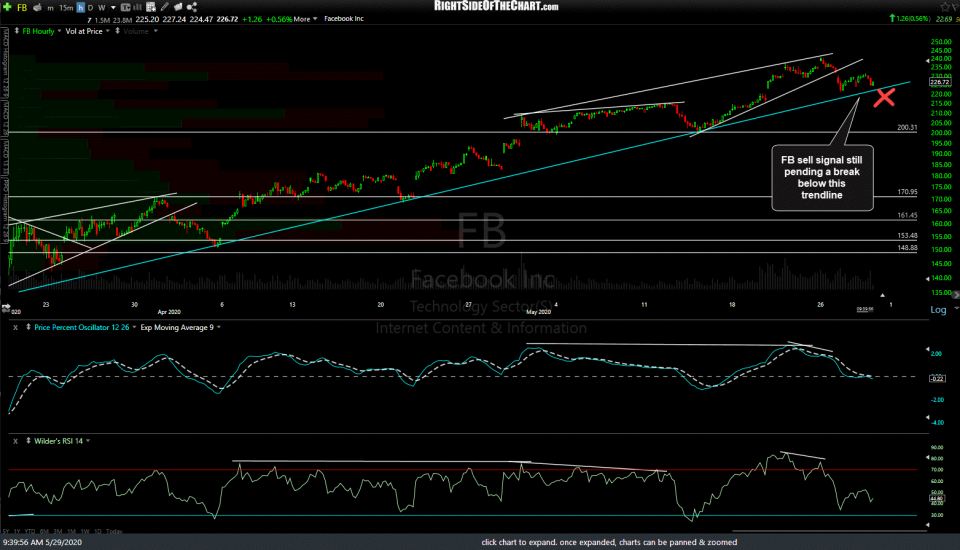Select the 6M time range

44,531
